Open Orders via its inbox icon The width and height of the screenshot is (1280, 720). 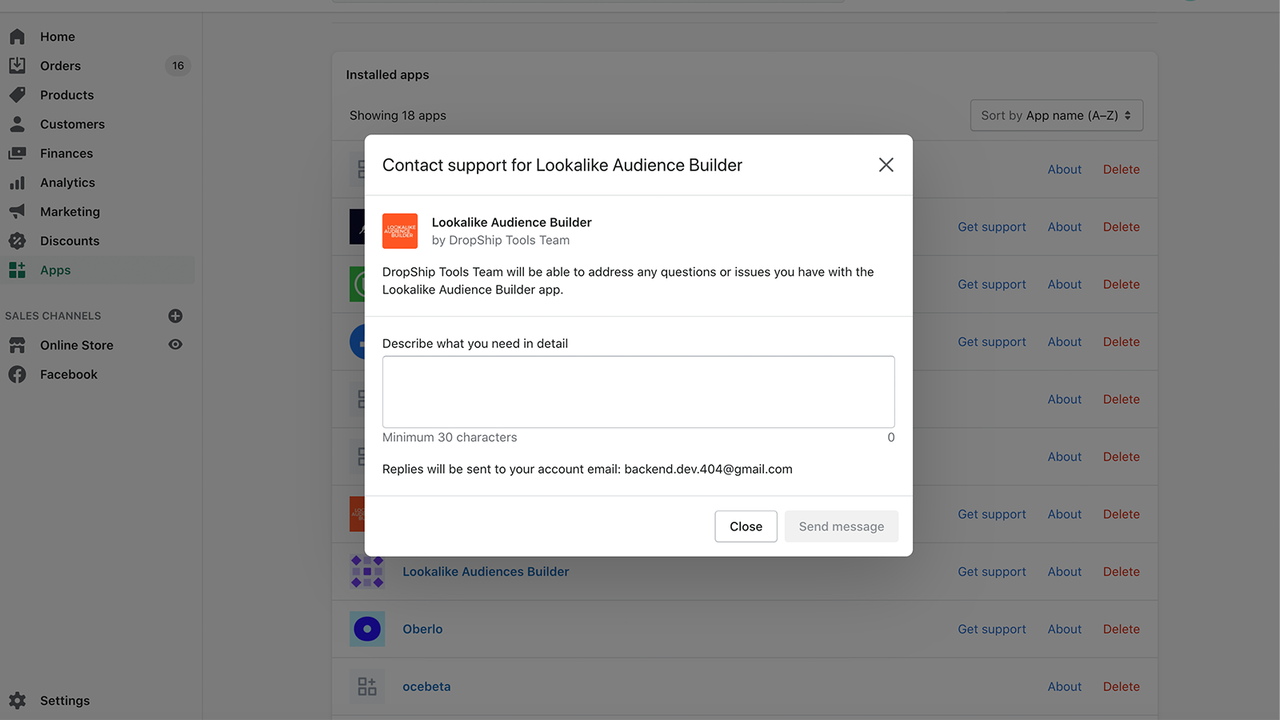17,66
